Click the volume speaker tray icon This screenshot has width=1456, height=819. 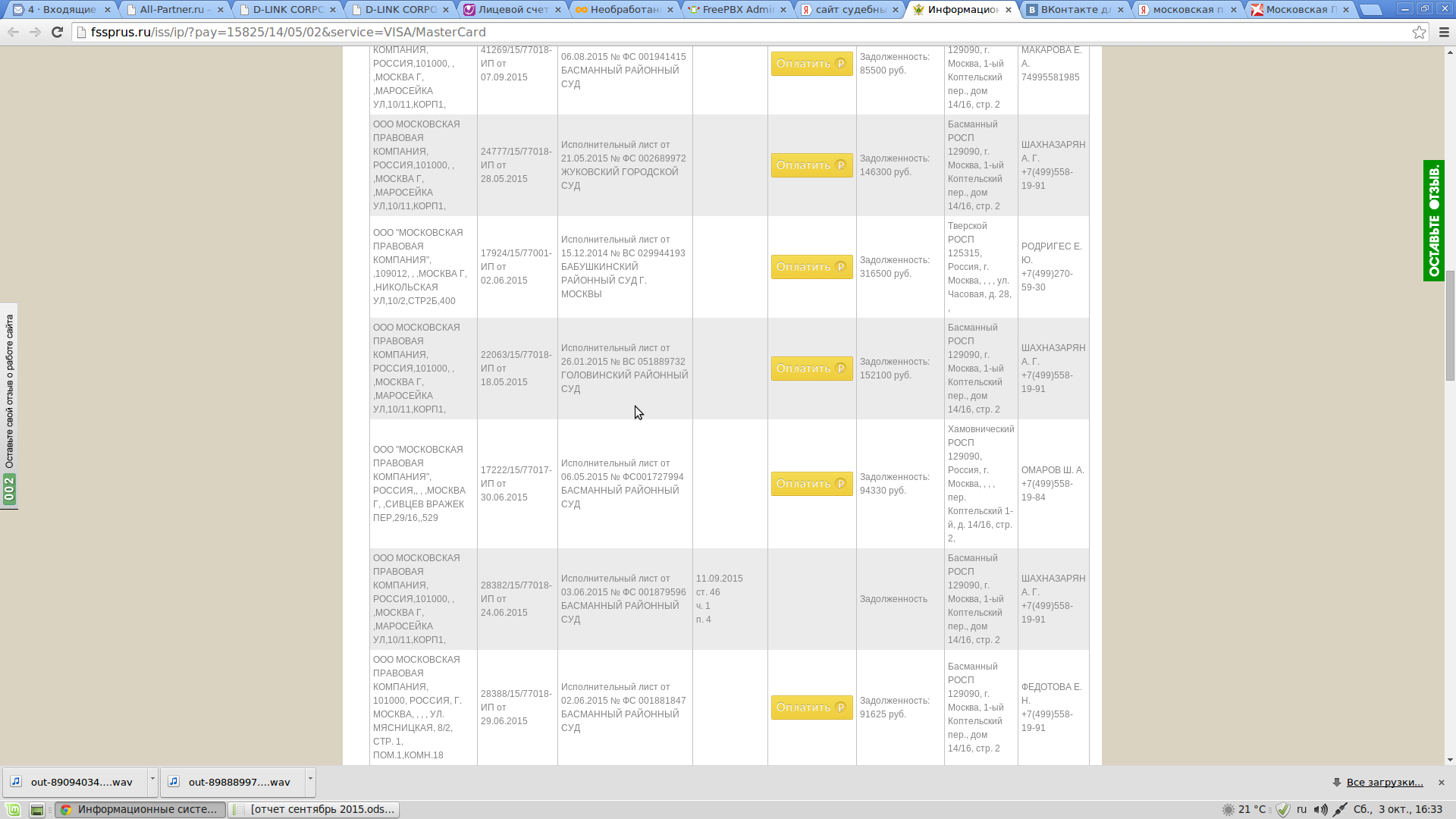[x=1320, y=809]
